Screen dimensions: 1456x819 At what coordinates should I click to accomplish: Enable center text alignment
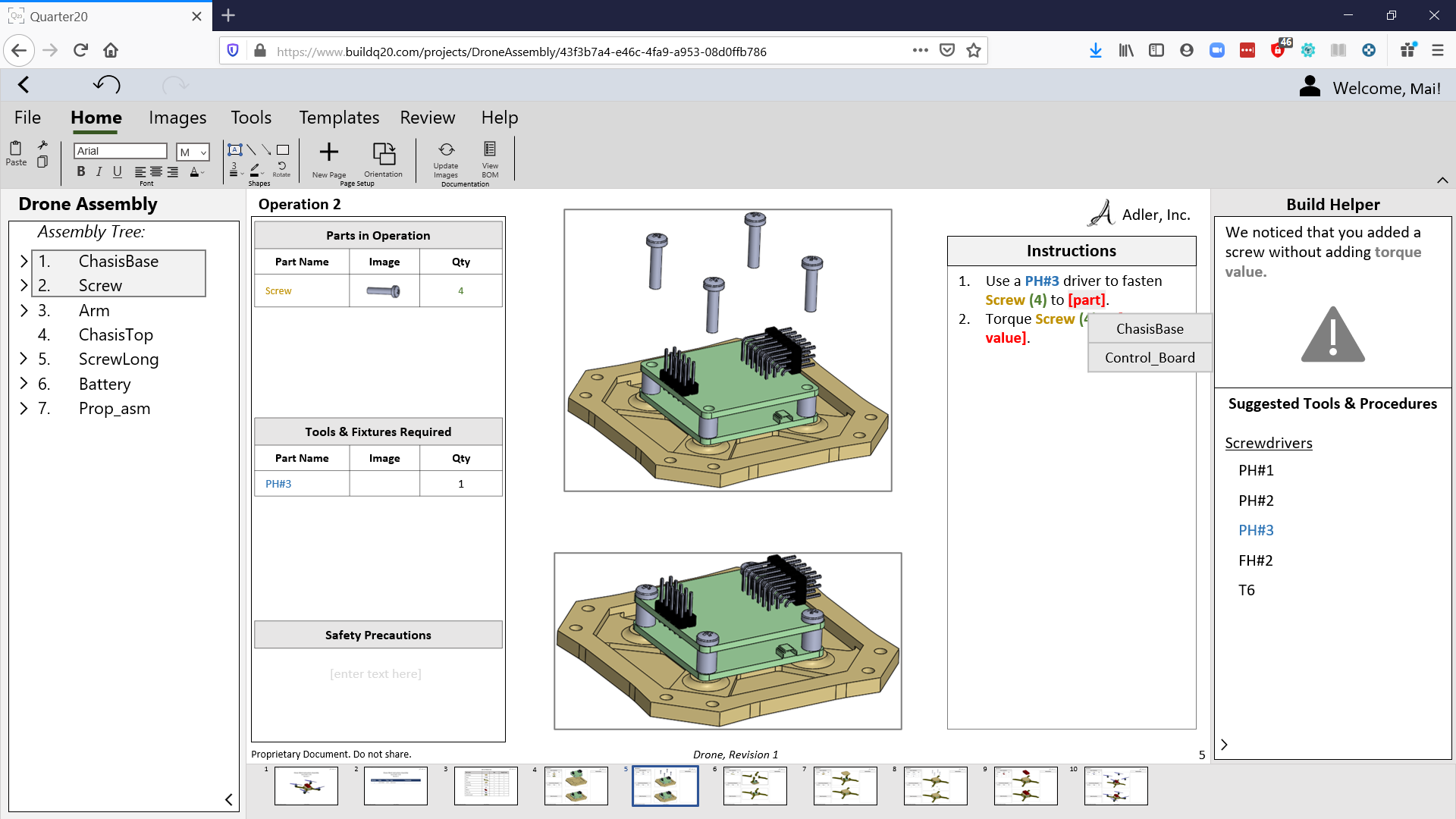point(155,172)
